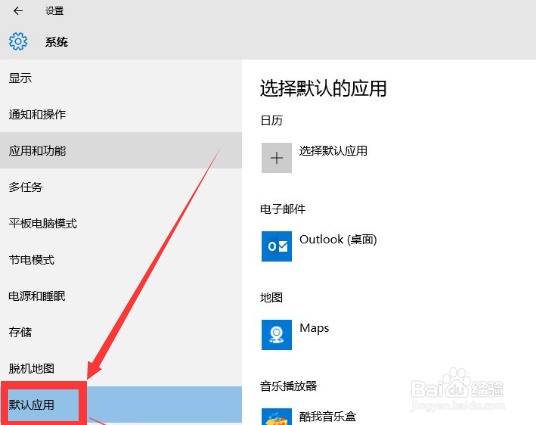Image resolution: width=536 pixels, height=425 pixels.
Task: Select 应用和功能 in the sidebar
Action: click(121, 150)
